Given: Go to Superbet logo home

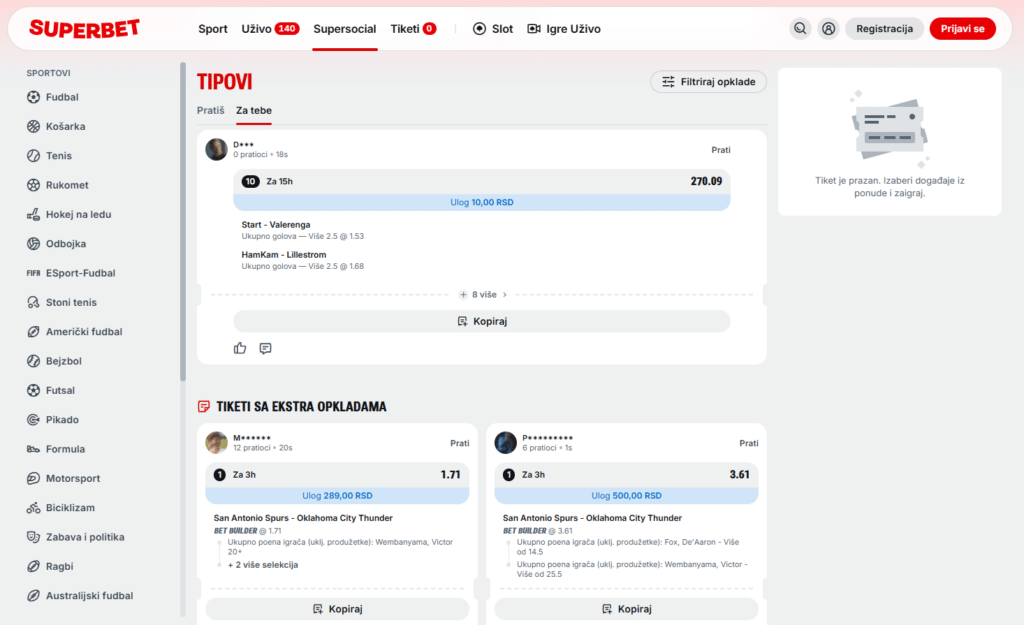Looking at the screenshot, I should coord(84,29).
